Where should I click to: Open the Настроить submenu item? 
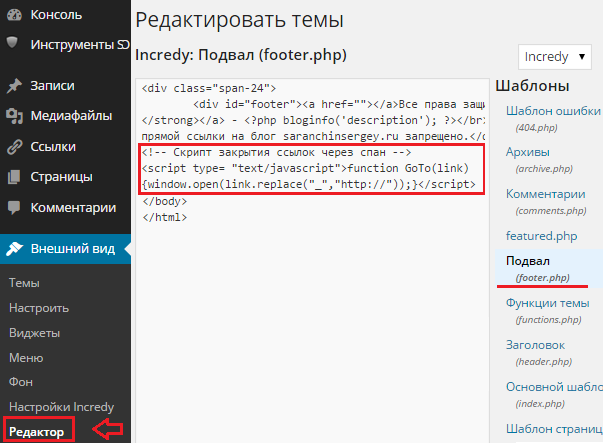coord(37,308)
